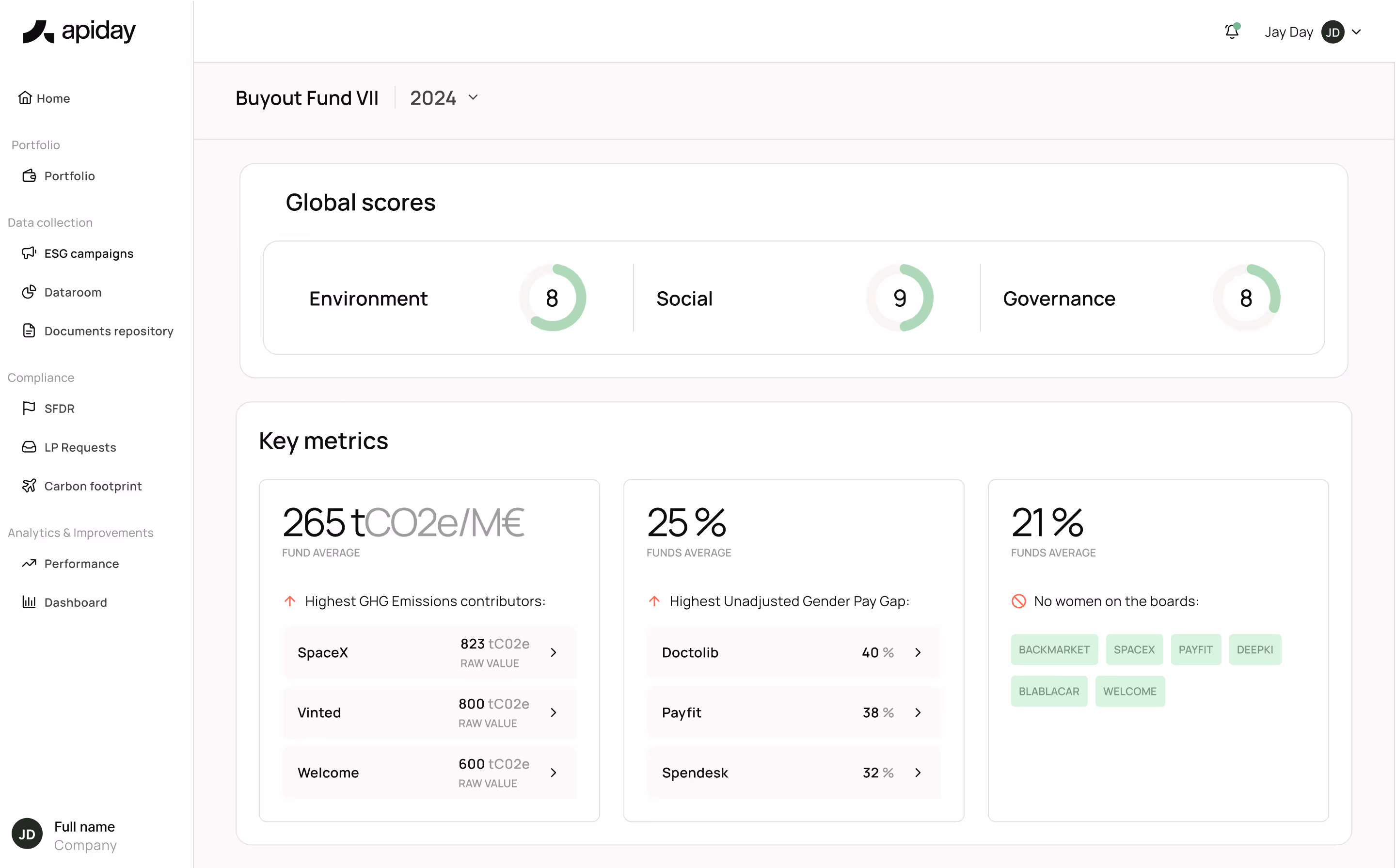Click the Dashboard bar chart icon

coord(29,601)
